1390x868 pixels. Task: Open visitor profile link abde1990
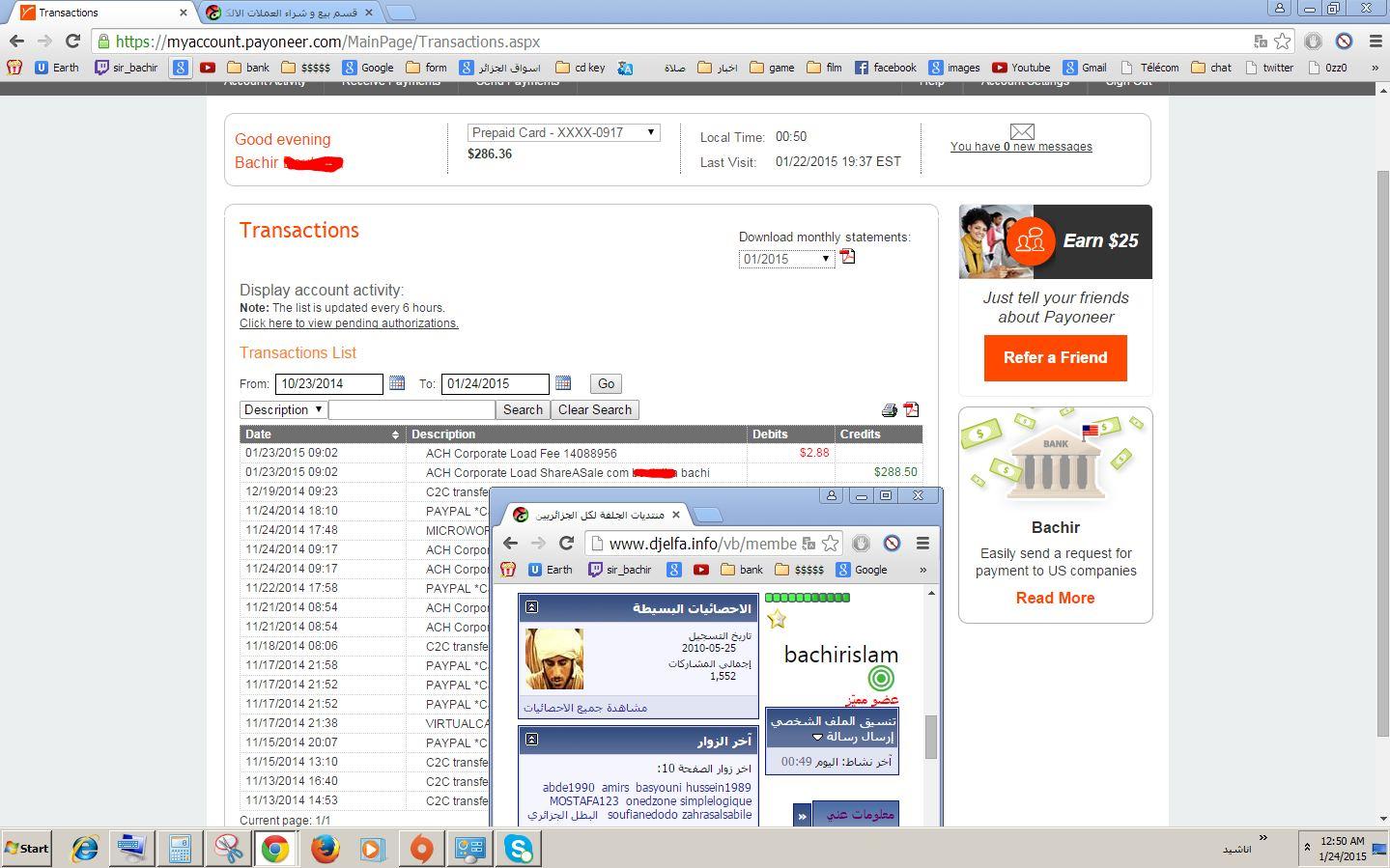click(x=568, y=788)
